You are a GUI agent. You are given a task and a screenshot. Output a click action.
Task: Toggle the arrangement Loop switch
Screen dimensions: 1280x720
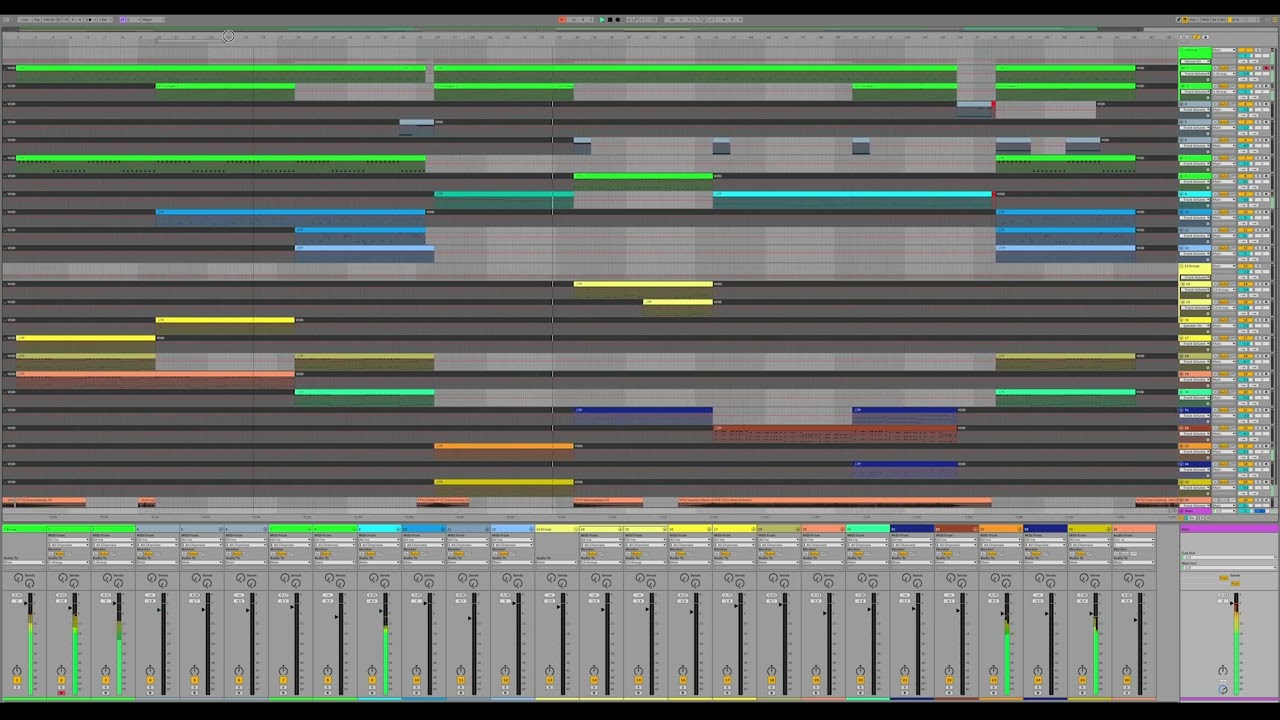(703, 20)
